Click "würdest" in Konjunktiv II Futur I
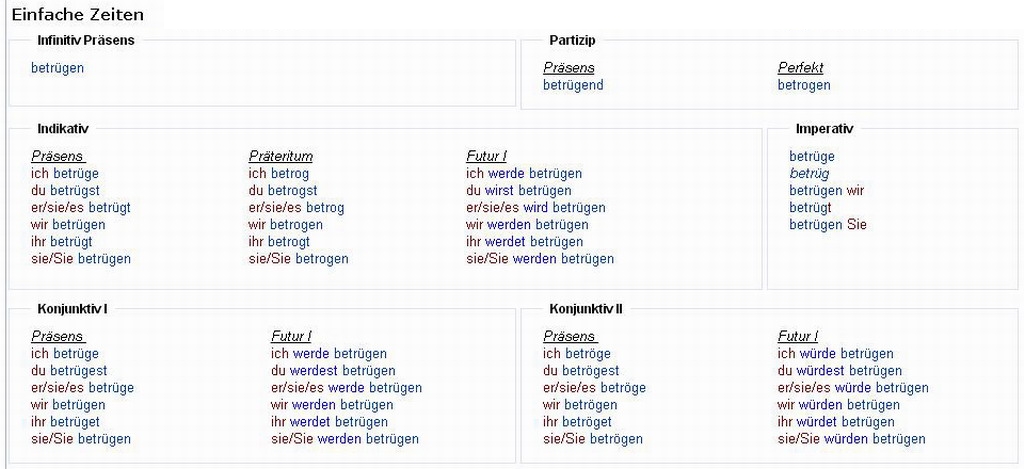 coord(824,370)
